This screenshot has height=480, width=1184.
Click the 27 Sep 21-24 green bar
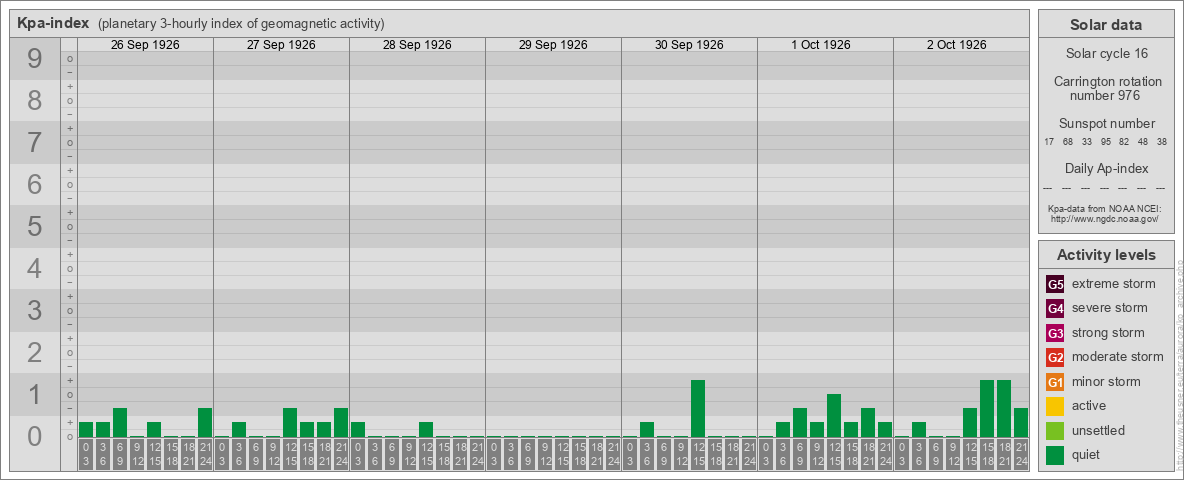[341, 423]
